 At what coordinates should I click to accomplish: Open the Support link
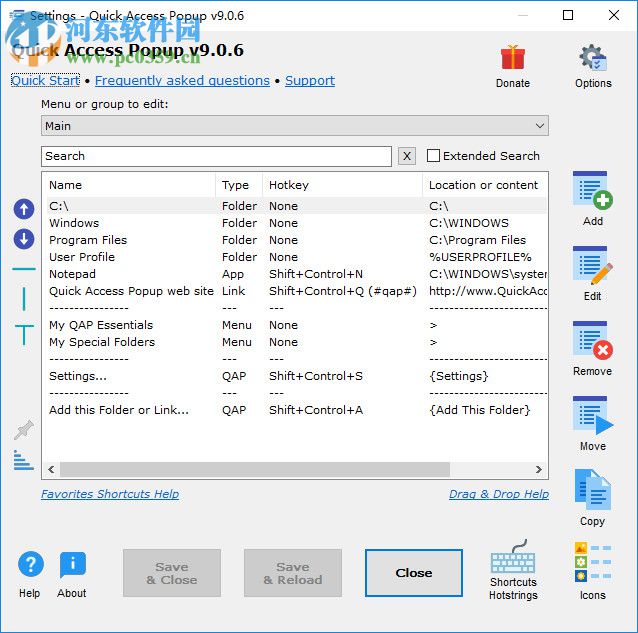pos(310,81)
